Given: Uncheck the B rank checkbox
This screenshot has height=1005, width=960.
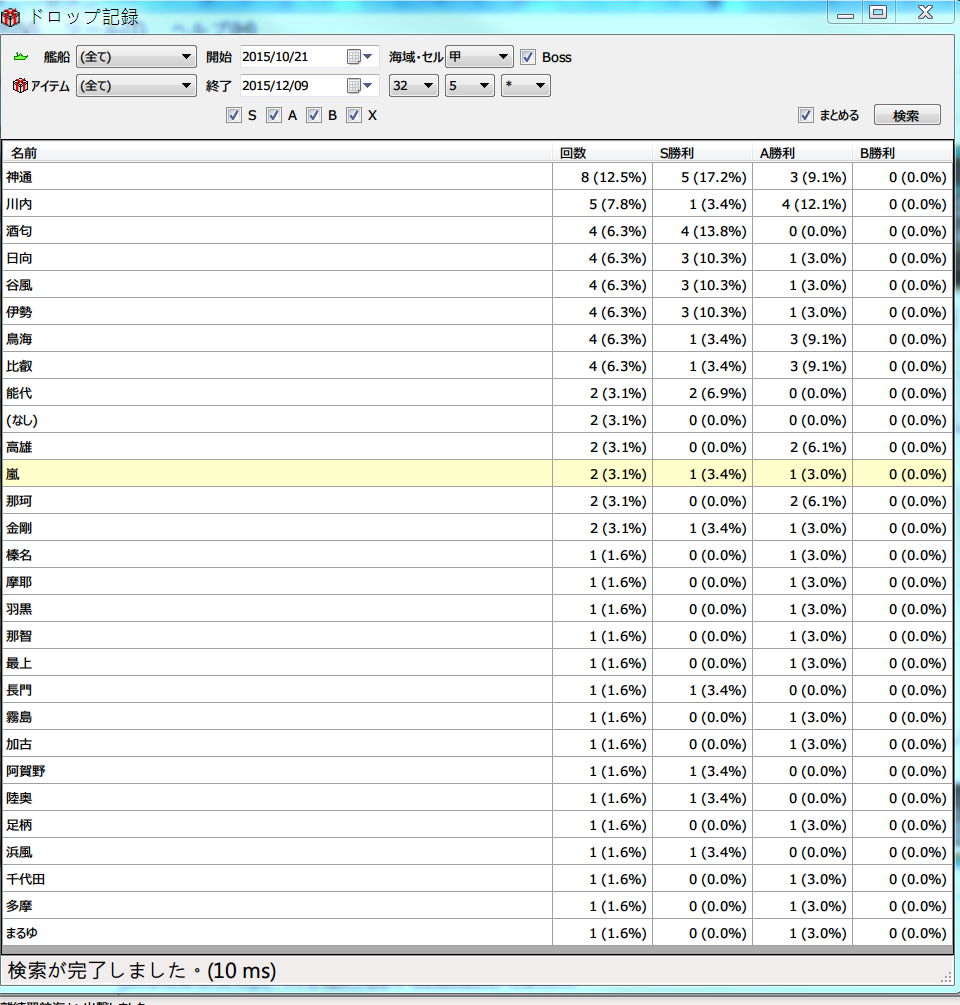Looking at the screenshot, I should pos(313,115).
